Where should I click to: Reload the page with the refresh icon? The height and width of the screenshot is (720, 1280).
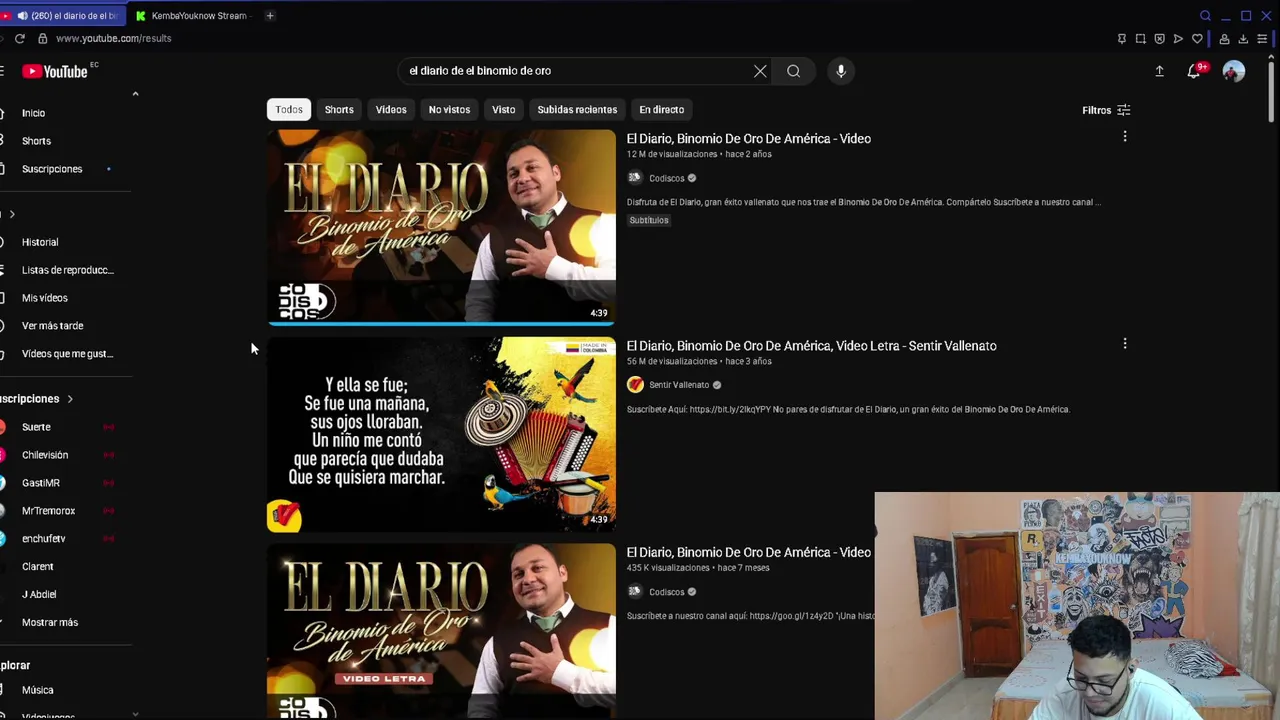19,38
